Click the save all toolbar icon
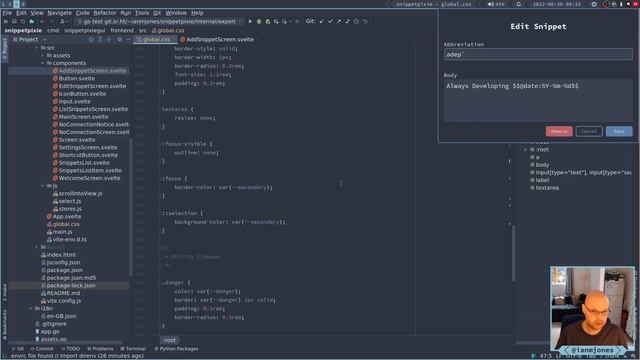 [14, 21]
